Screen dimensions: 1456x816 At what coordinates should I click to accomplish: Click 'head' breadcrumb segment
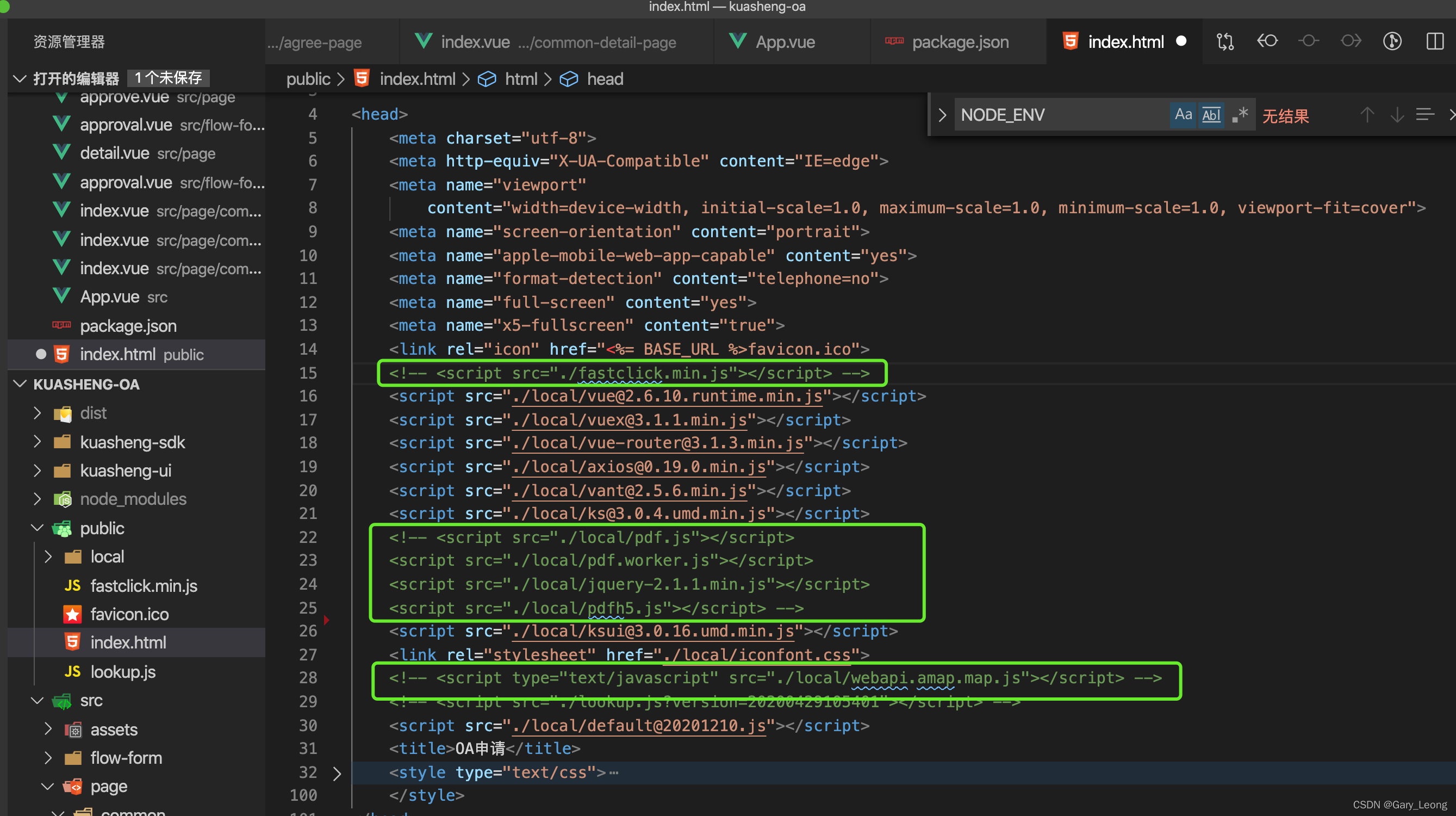(x=605, y=78)
